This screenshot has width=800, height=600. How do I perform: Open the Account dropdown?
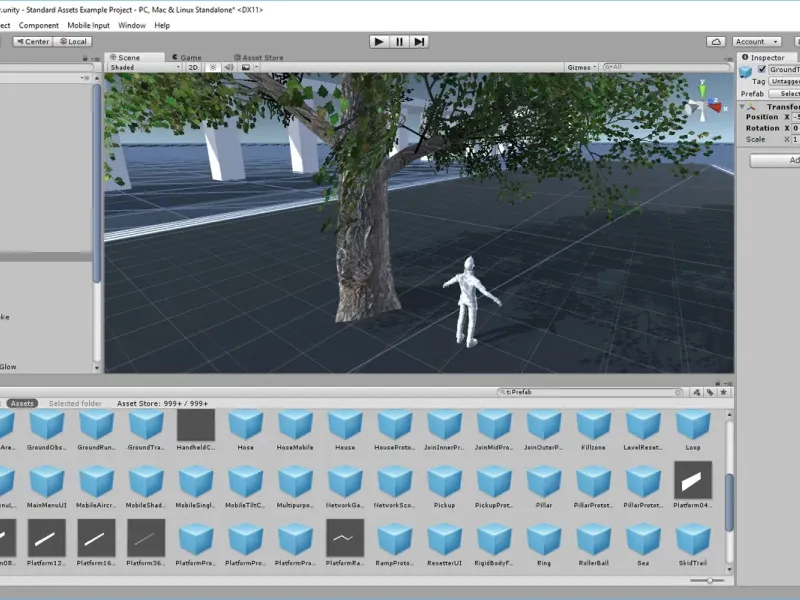(755, 41)
